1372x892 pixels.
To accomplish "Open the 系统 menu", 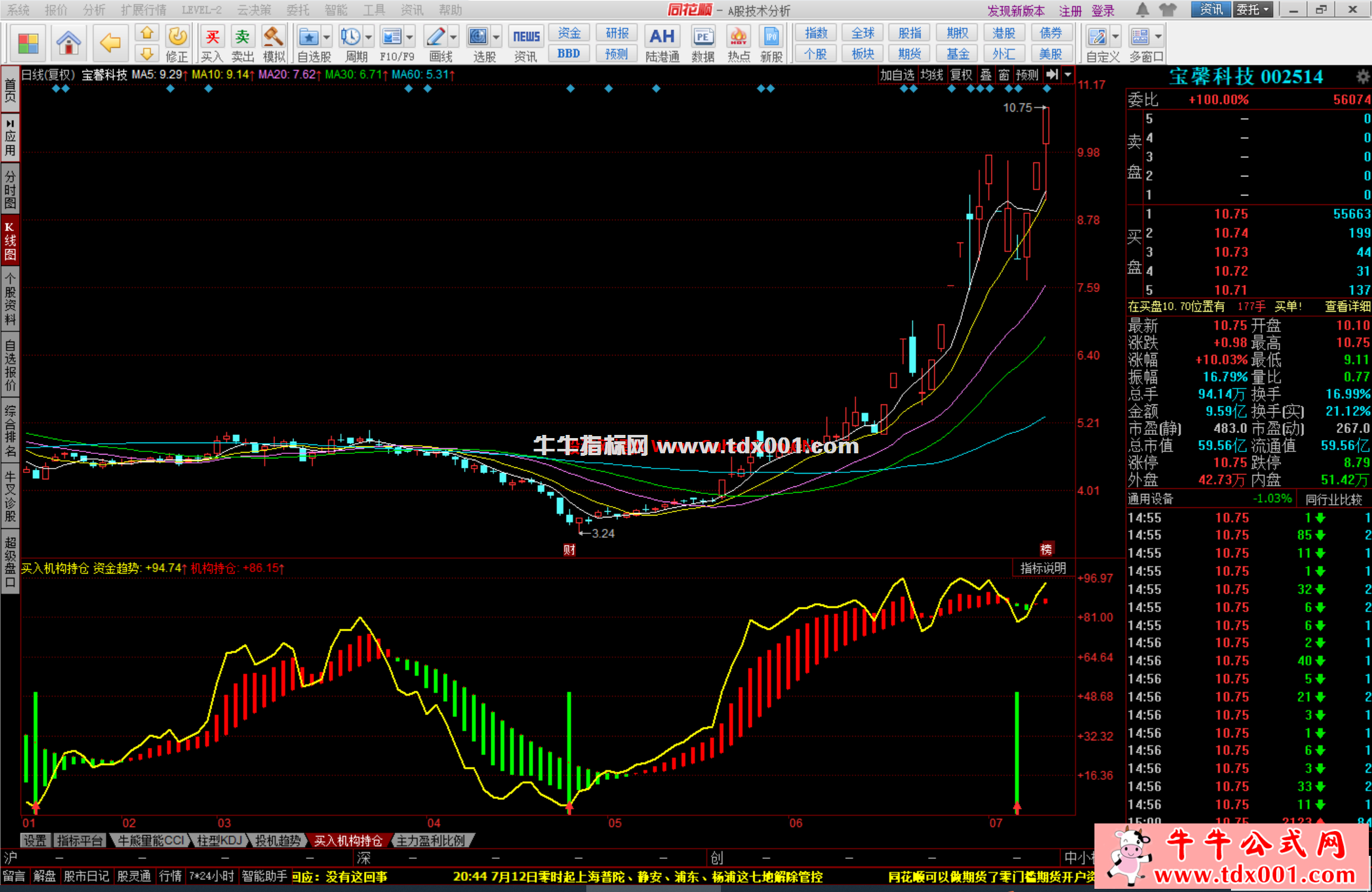I will [x=19, y=10].
